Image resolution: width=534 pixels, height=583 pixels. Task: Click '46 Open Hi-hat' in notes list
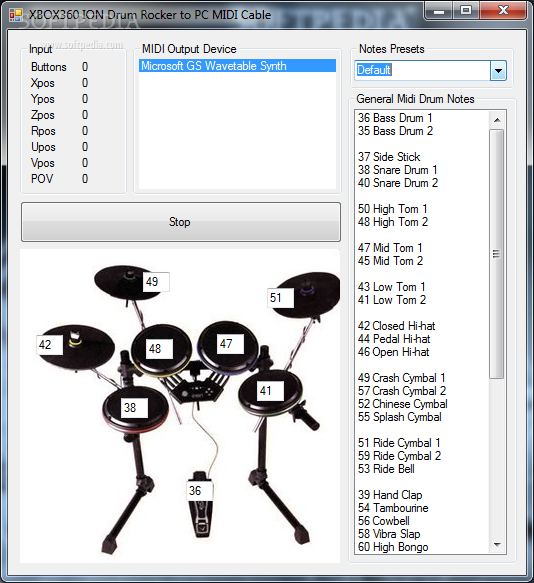coord(393,352)
